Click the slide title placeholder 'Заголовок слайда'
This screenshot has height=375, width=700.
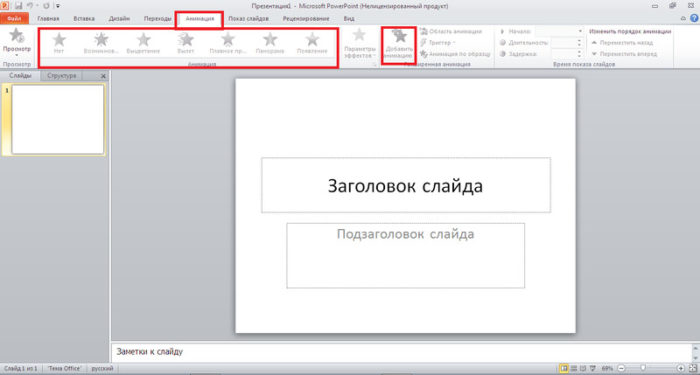[x=405, y=185]
